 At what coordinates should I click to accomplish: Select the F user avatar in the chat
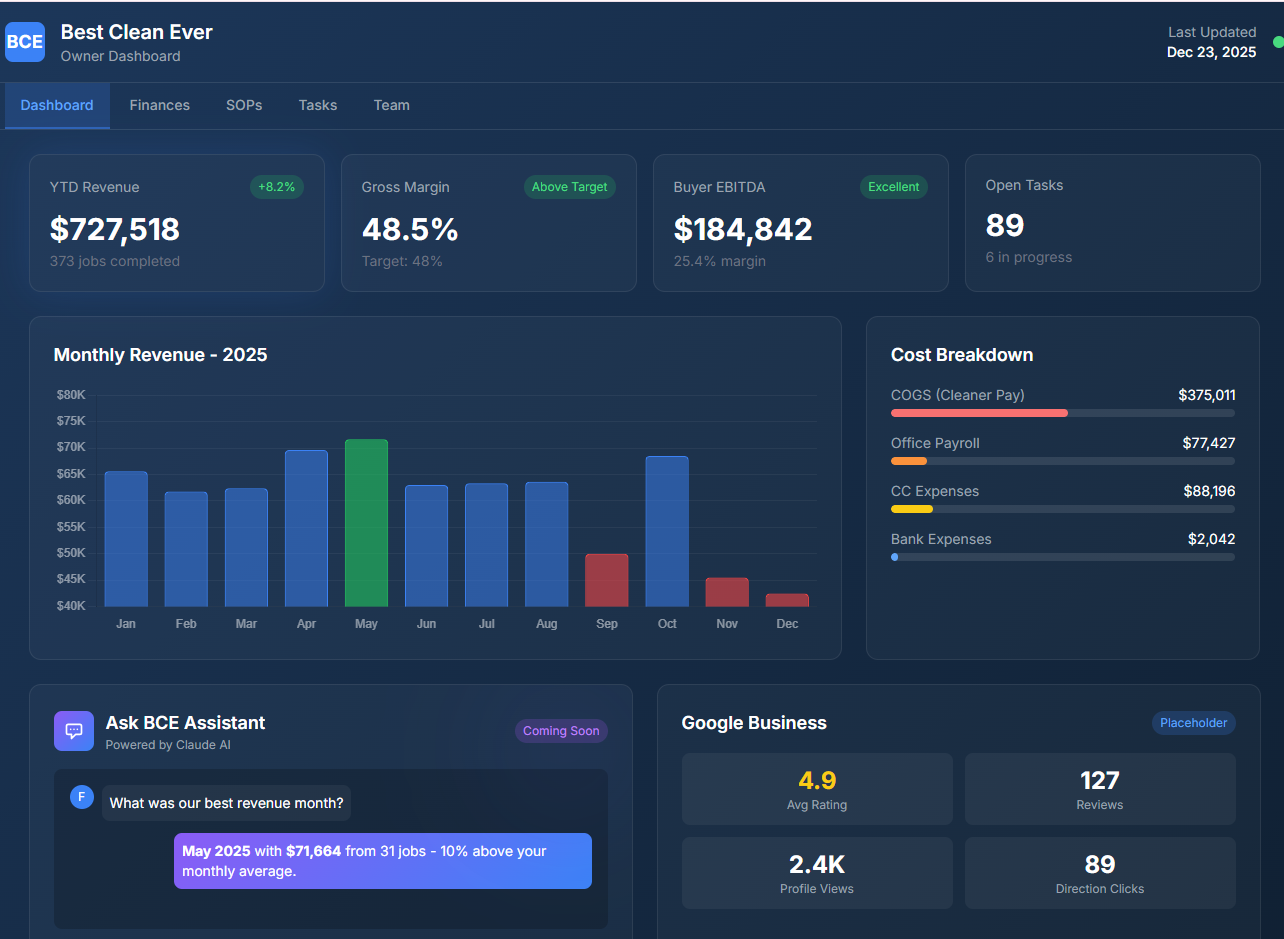81,797
